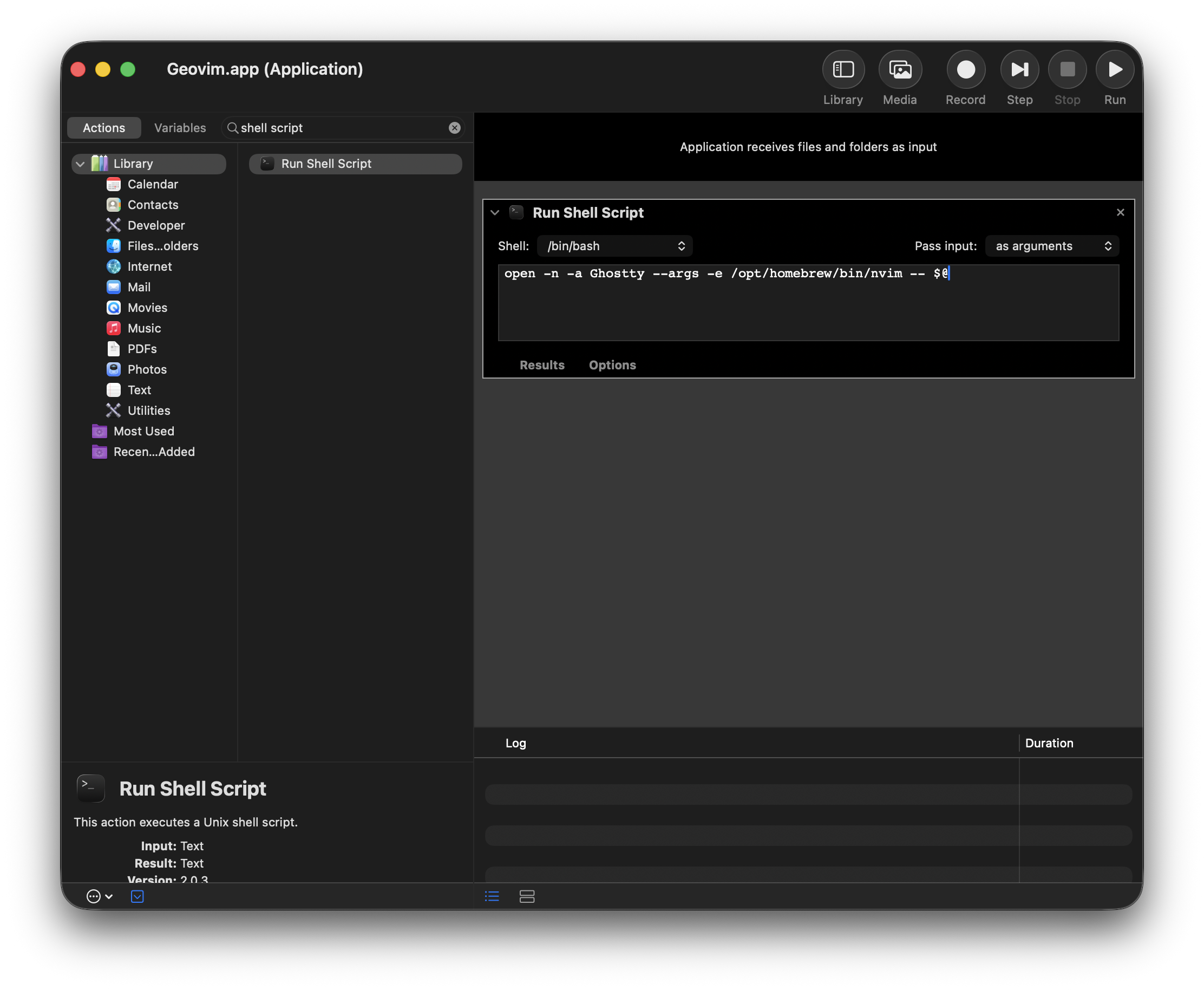Open the Media browser
The width and height of the screenshot is (1204, 990).
(x=900, y=69)
